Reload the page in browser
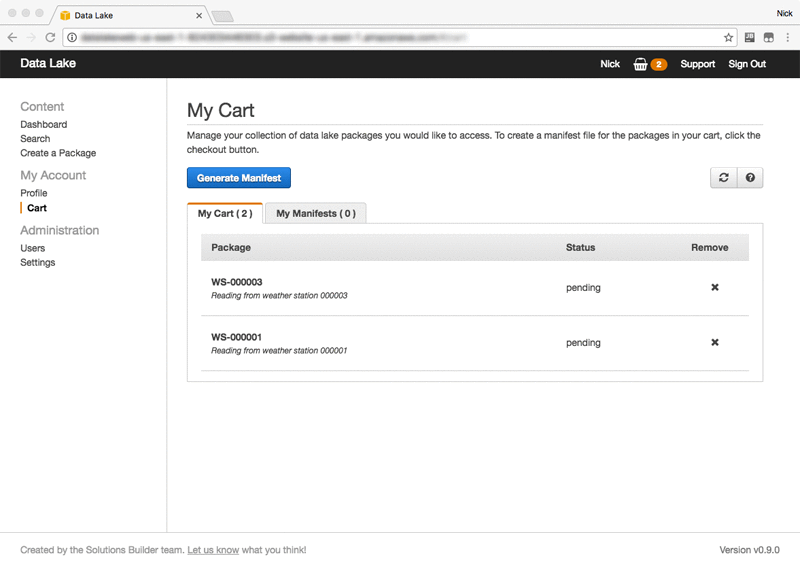The height and width of the screenshot is (573, 800). pos(50,37)
